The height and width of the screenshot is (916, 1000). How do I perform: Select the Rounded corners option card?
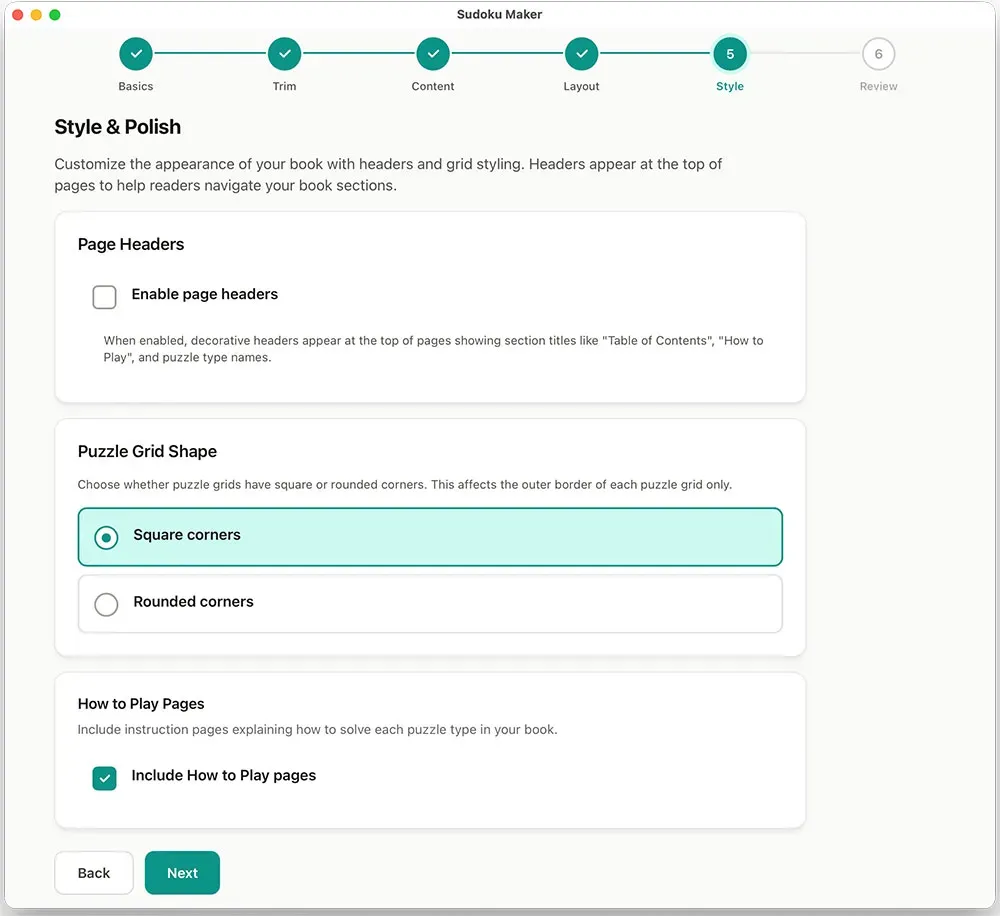pos(430,603)
